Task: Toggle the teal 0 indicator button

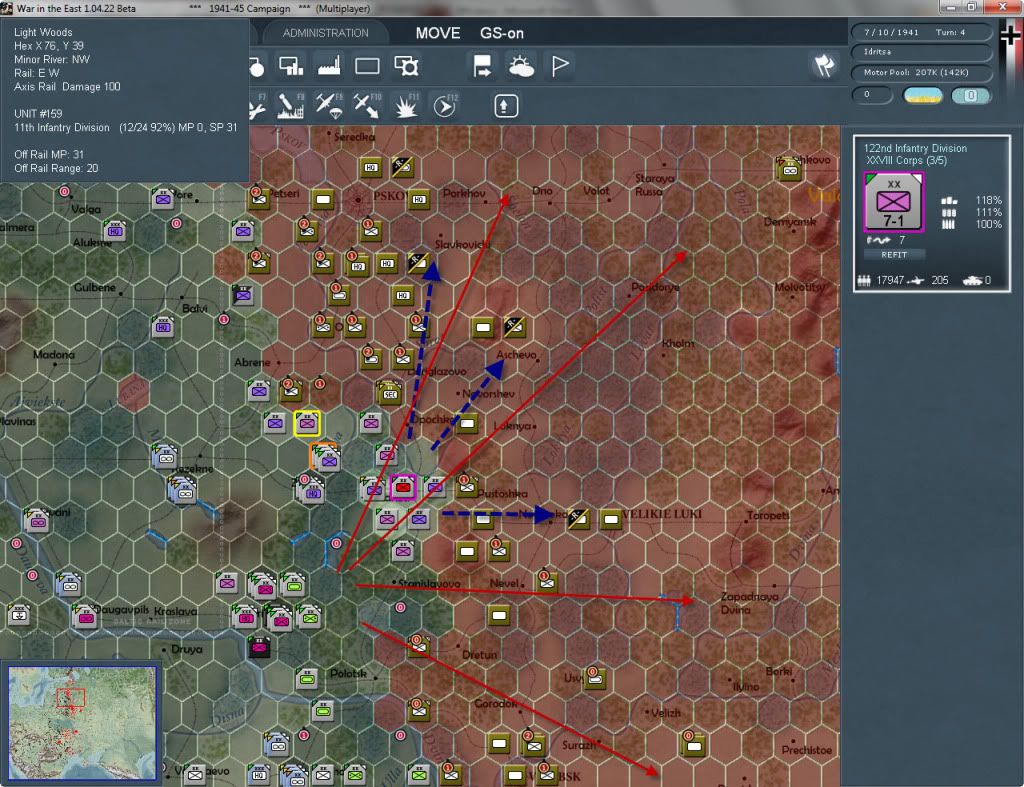Action: pos(970,95)
